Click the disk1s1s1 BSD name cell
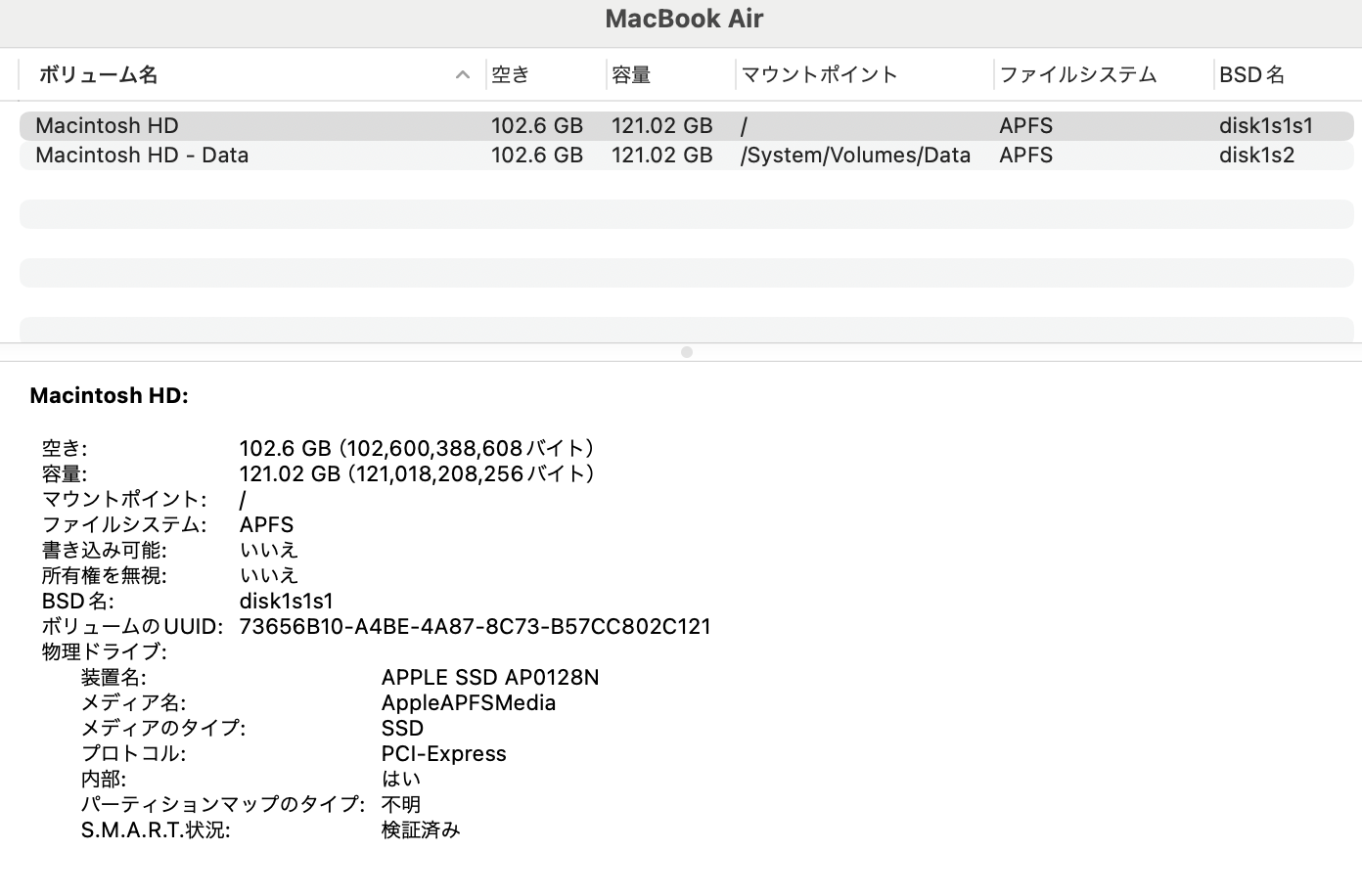The width and height of the screenshot is (1362, 896). [1268, 125]
